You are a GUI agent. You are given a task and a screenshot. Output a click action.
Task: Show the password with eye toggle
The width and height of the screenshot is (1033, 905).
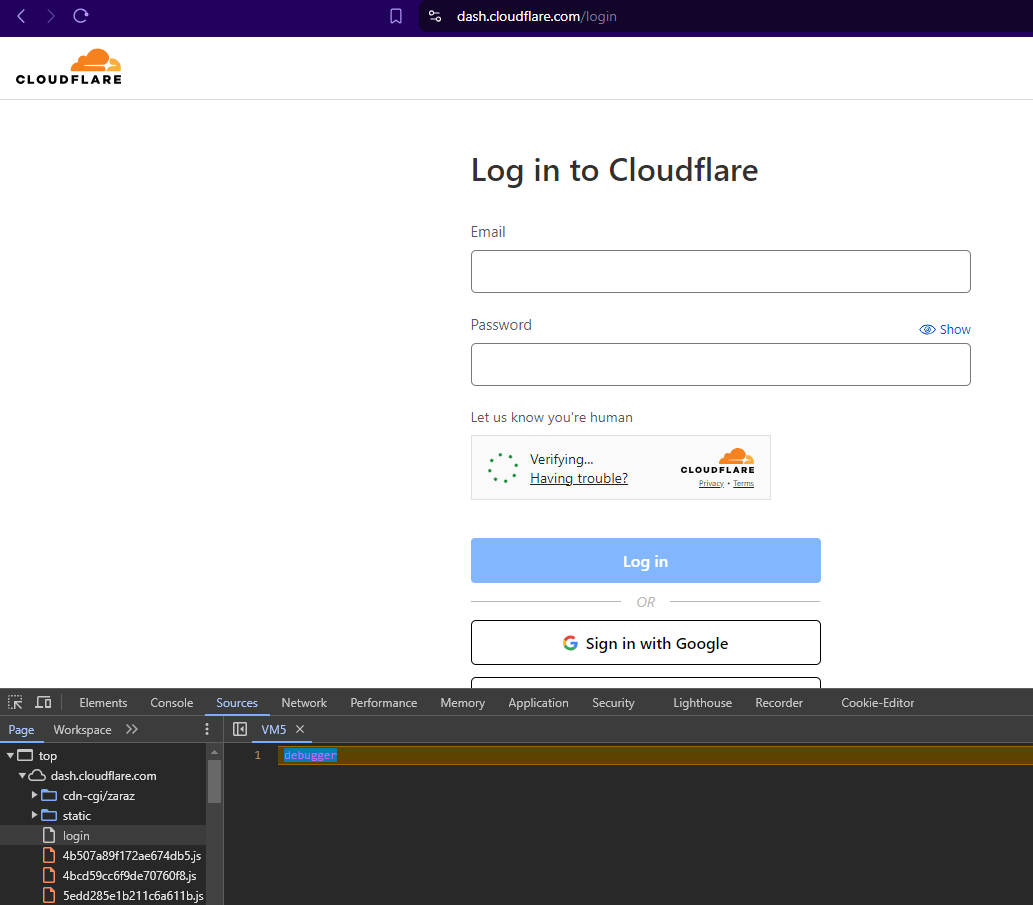[944, 329]
